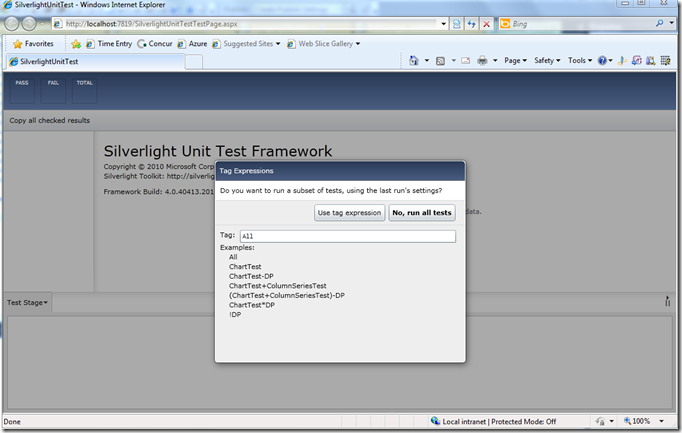Click the !DP example text

pos(235,314)
